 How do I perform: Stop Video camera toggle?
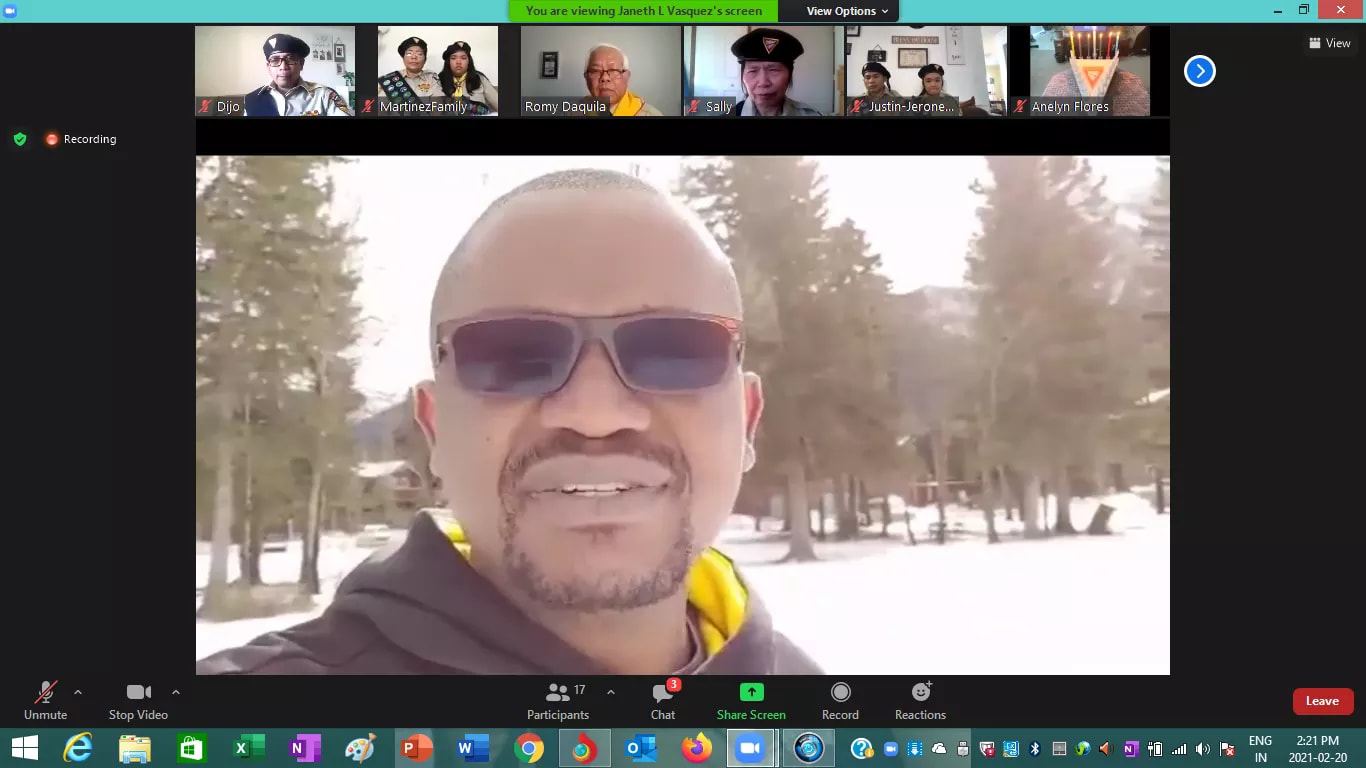click(x=138, y=700)
